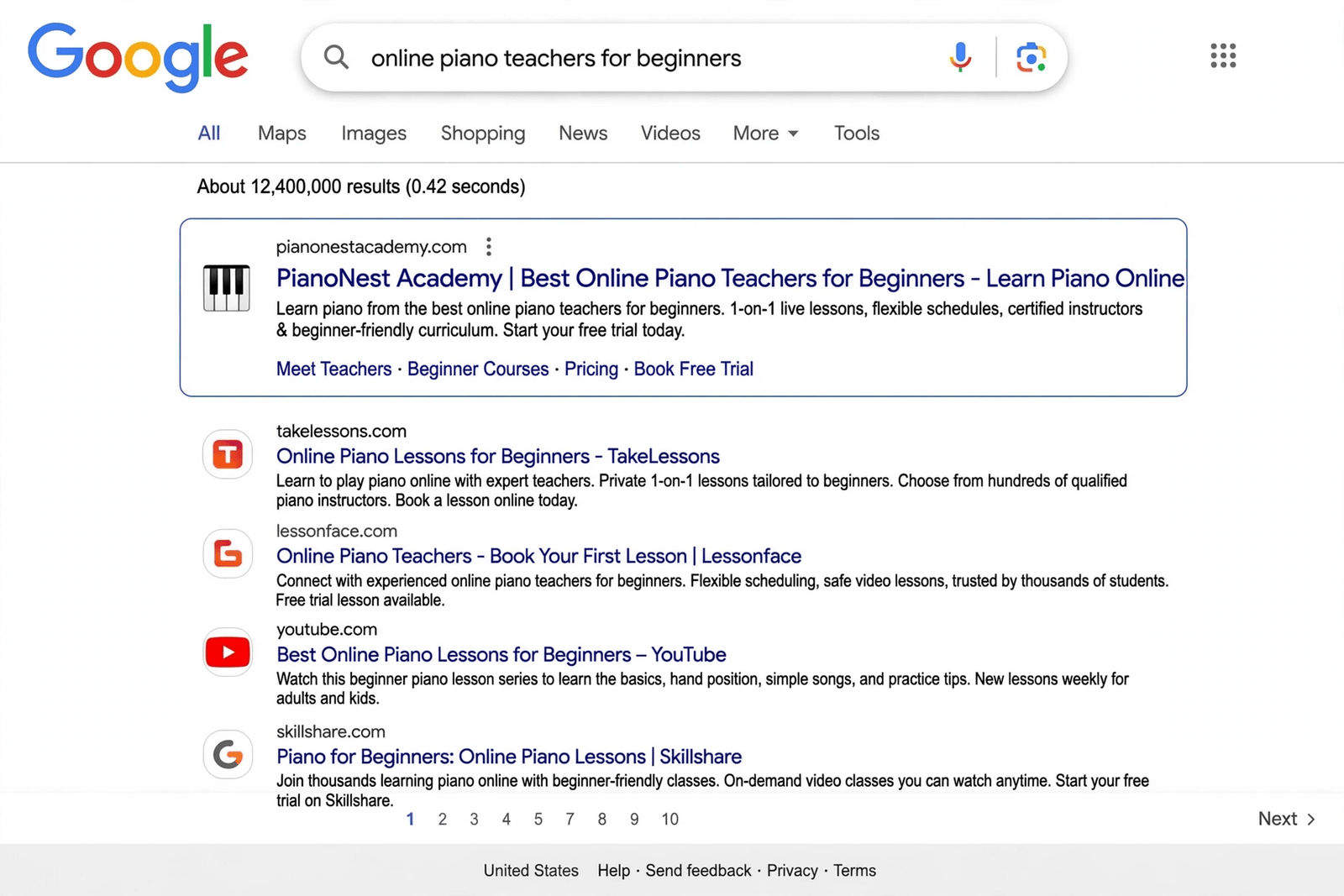
Task: Switch to the Images tab
Action: coord(374,133)
